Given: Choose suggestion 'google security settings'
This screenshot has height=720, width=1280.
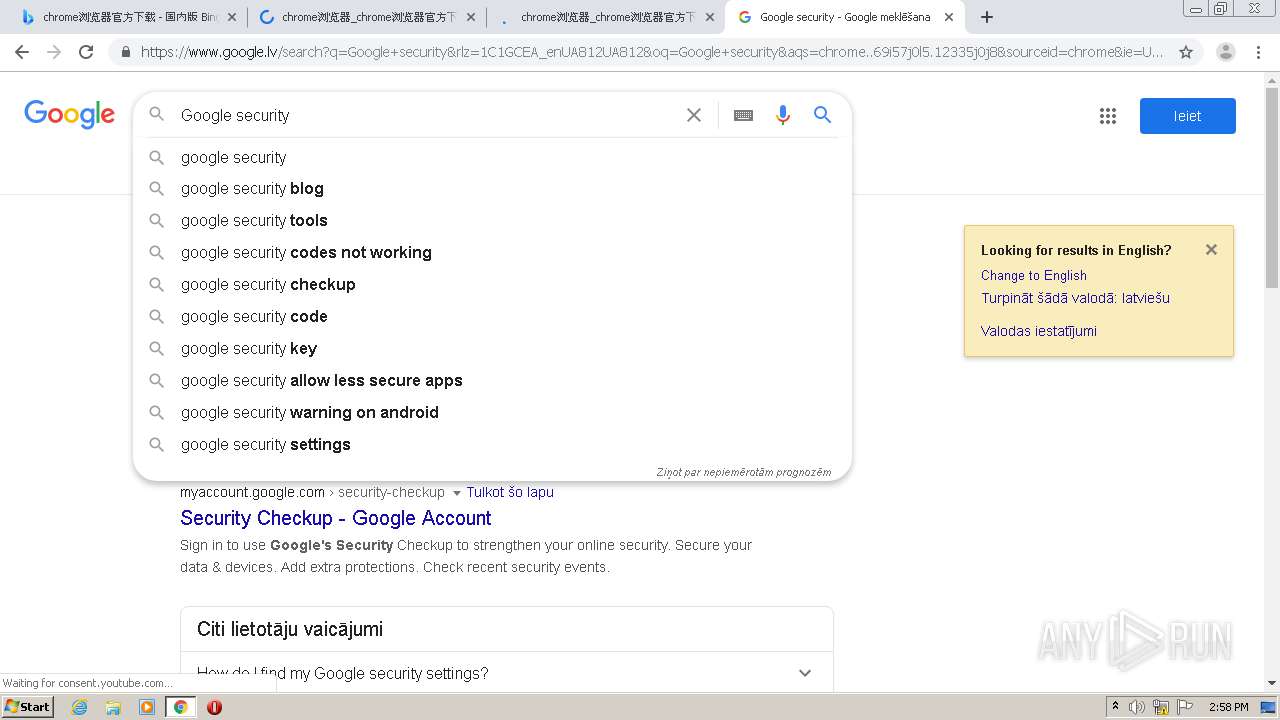Looking at the screenshot, I should pos(492,444).
